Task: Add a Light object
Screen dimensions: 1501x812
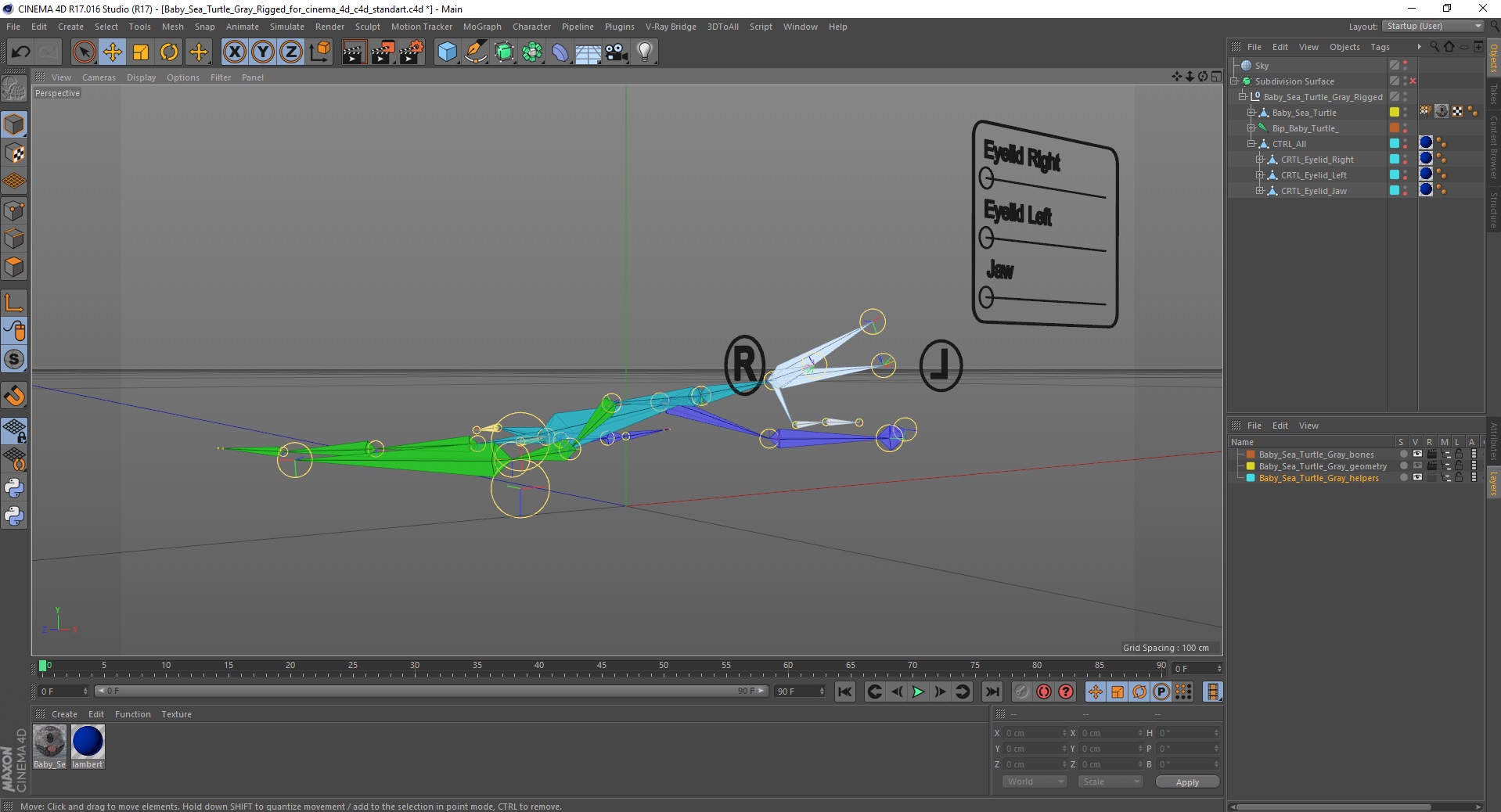Action: [645, 52]
